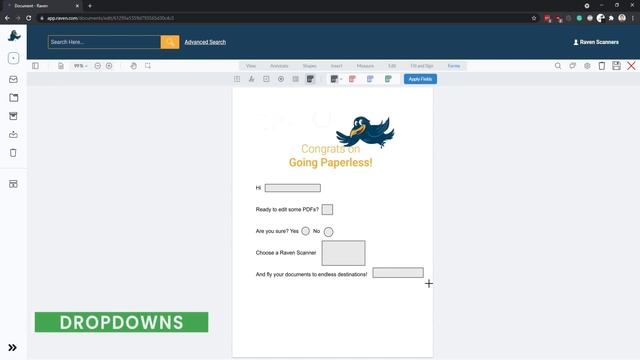Switch to the Edit tab
Screen dimensions: 640x360
click(392, 66)
